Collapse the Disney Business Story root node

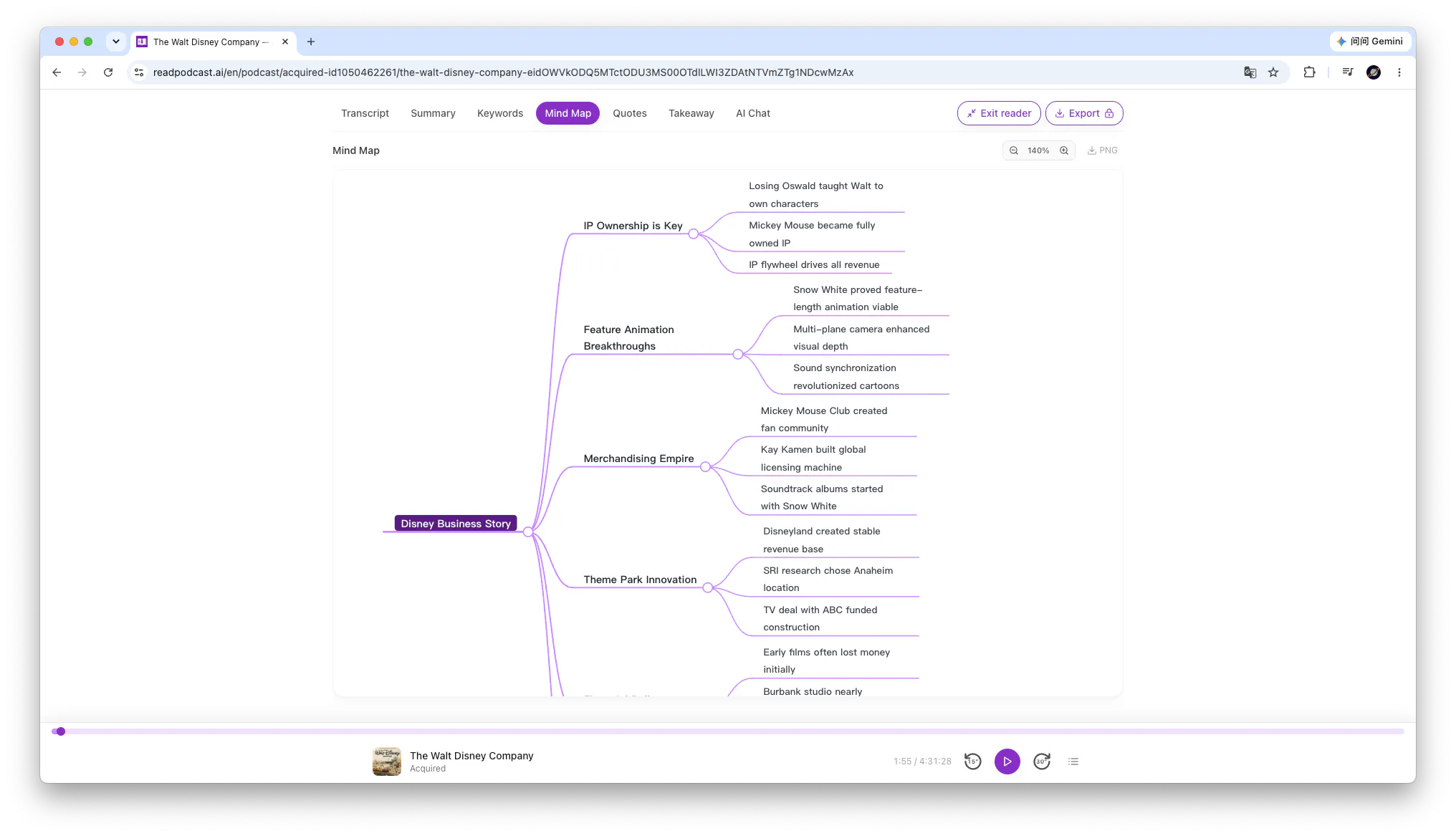[x=528, y=532]
